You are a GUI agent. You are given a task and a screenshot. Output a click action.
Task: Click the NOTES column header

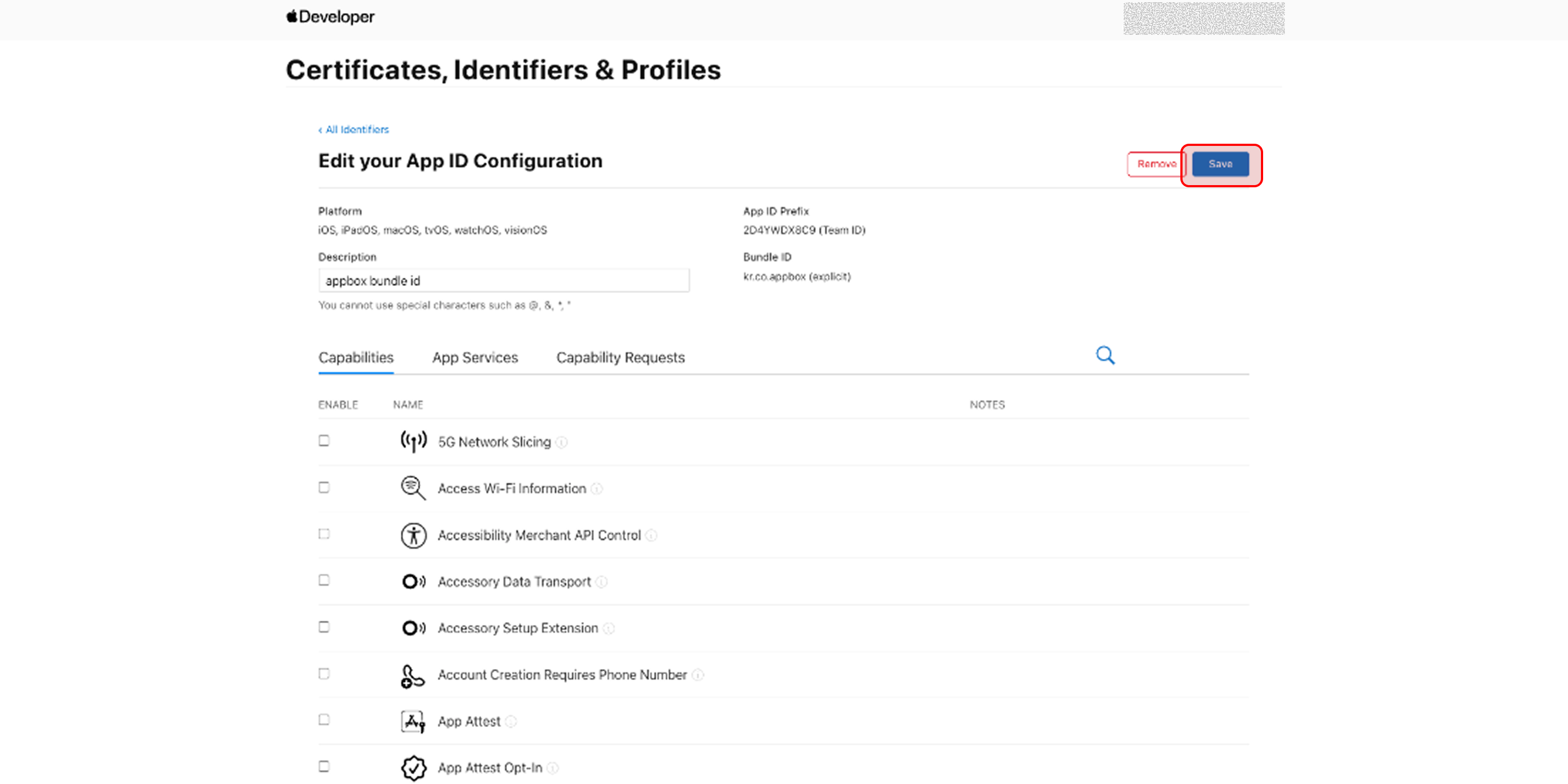[x=987, y=406]
